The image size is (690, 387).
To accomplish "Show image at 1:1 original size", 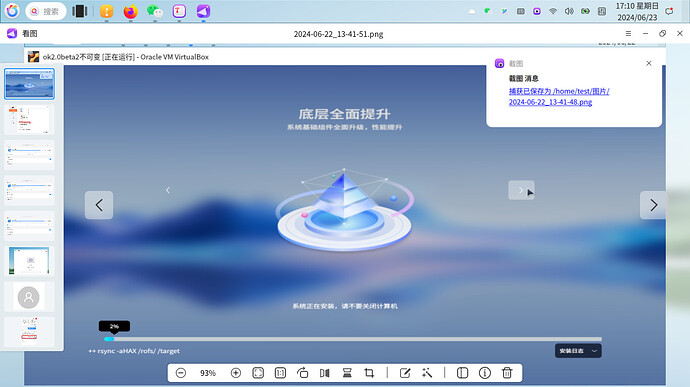I will (280, 373).
